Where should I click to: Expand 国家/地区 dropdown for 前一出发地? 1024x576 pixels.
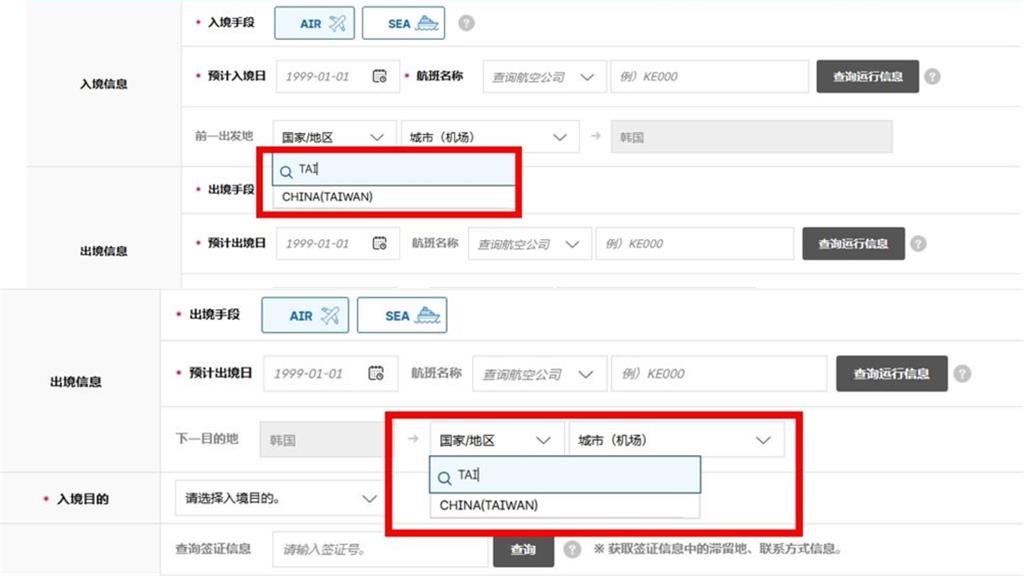pyautogui.click(x=333, y=137)
